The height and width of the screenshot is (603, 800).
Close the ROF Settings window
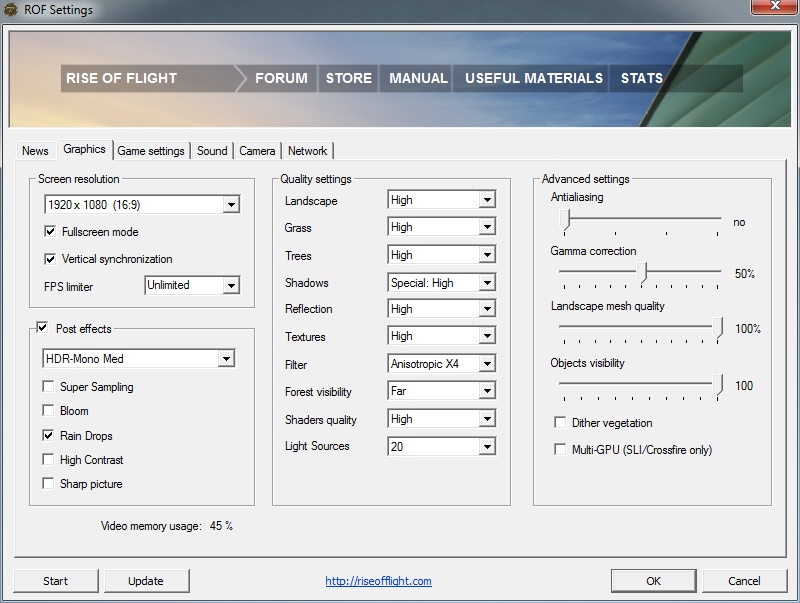(775, 6)
